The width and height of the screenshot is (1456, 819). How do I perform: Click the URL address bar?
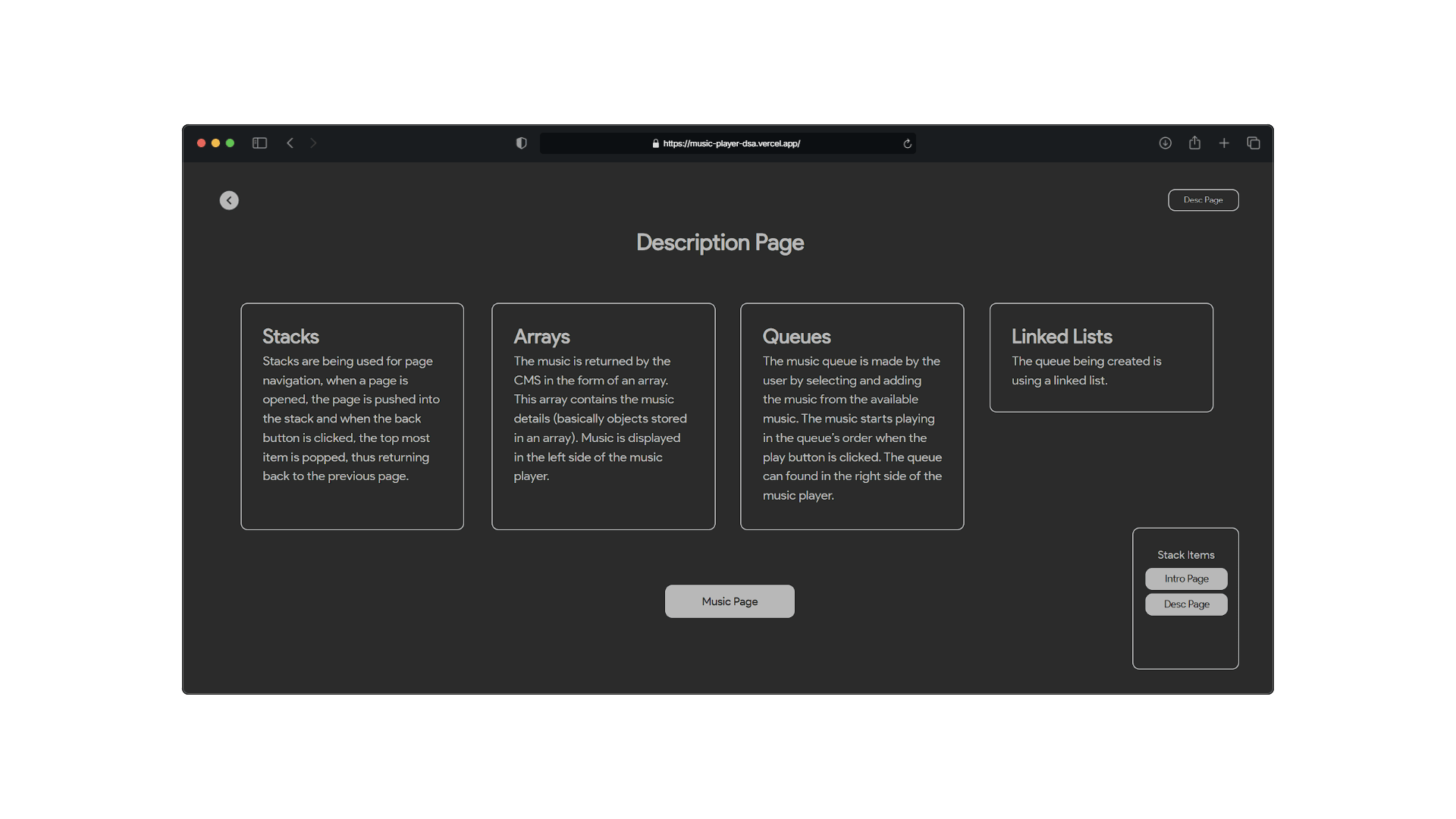tap(728, 143)
